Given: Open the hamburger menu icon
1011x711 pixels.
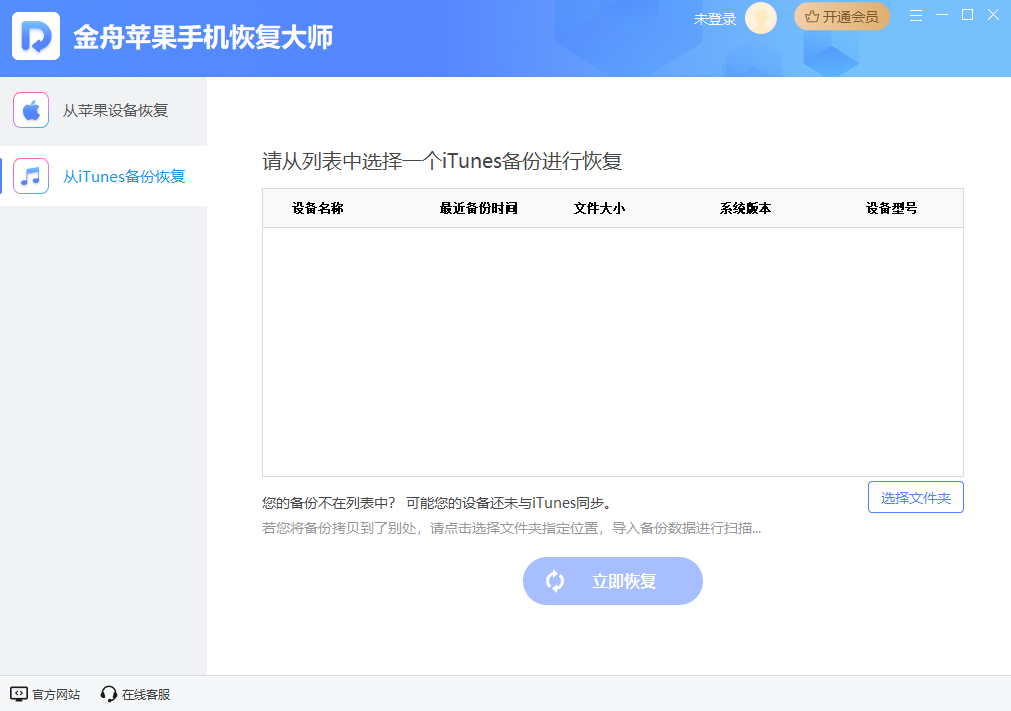Looking at the screenshot, I should click(916, 15).
